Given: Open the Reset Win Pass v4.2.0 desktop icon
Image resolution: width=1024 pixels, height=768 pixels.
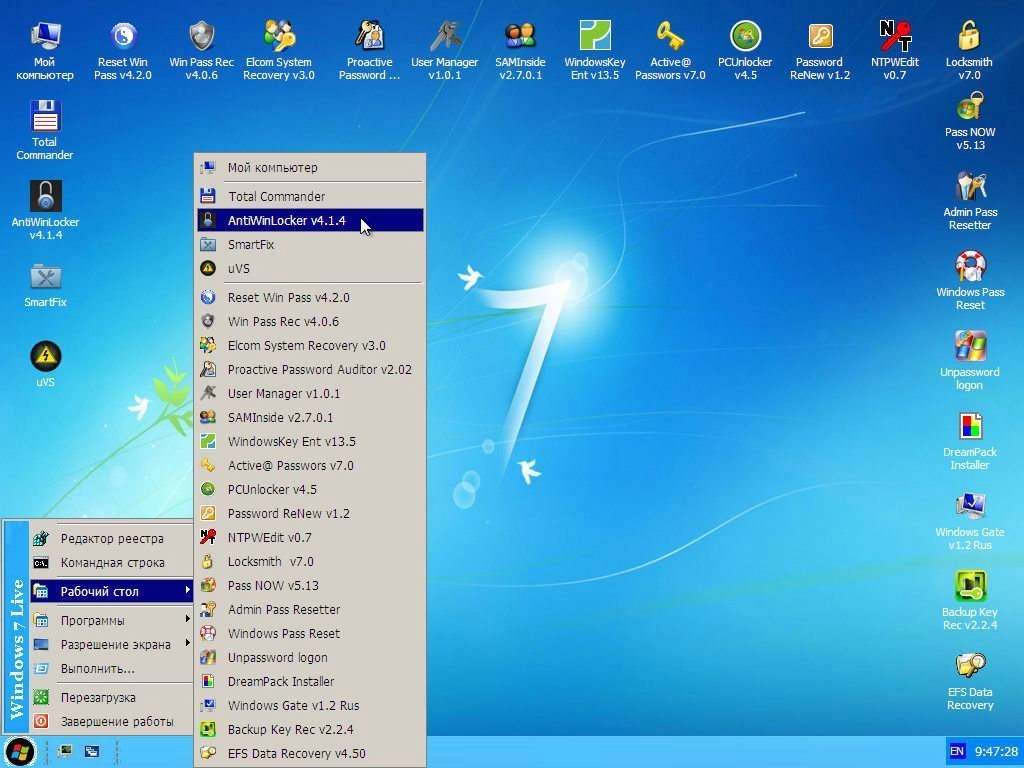Looking at the screenshot, I should click(123, 50).
